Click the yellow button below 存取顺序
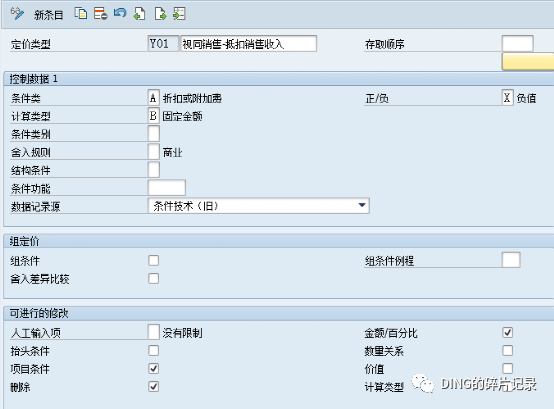Screen dimensions: 554x409 [x=528, y=61]
